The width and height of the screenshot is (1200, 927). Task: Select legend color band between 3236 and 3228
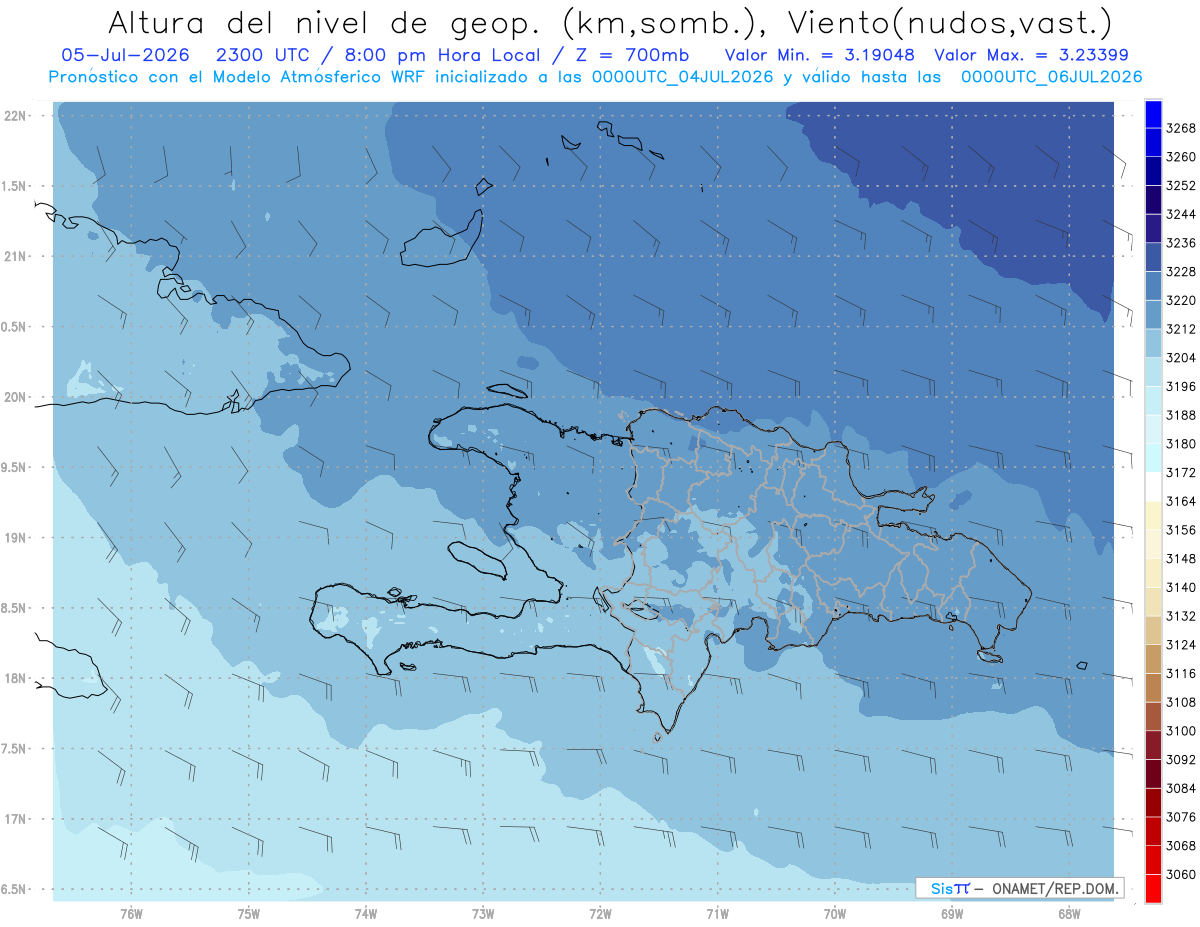coord(1153,257)
